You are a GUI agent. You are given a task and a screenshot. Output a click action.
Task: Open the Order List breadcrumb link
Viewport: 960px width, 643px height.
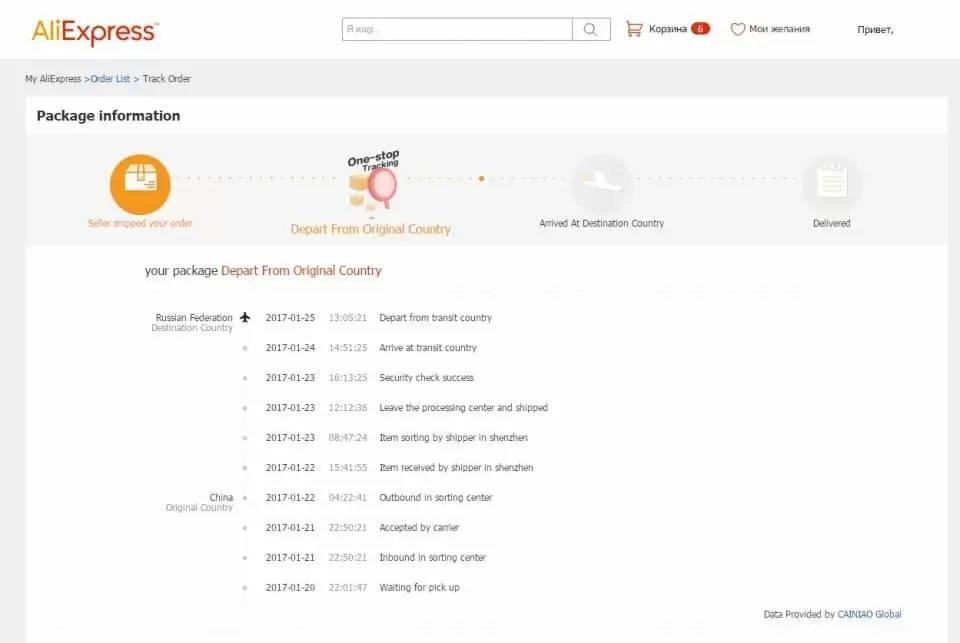click(110, 79)
